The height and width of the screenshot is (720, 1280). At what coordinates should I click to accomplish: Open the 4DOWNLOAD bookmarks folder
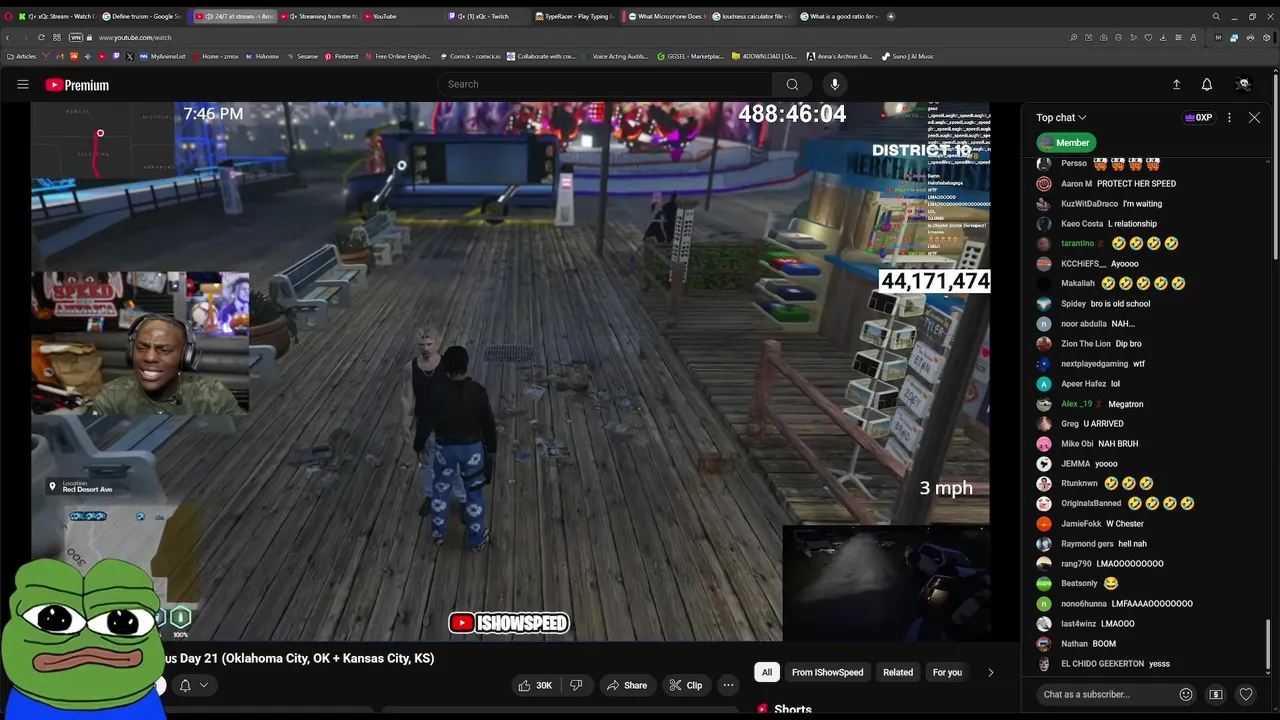click(764, 56)
